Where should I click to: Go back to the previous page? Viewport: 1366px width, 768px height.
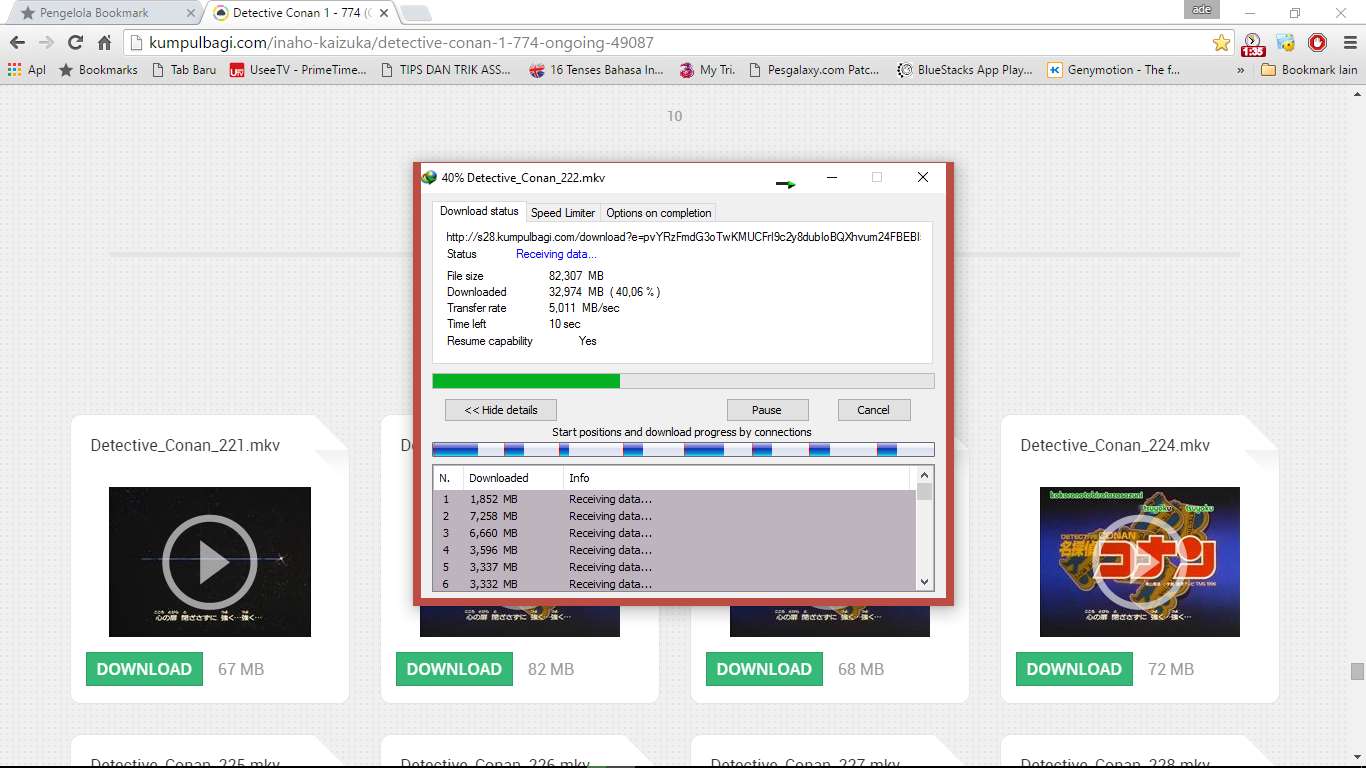click(x=17, y=43)
